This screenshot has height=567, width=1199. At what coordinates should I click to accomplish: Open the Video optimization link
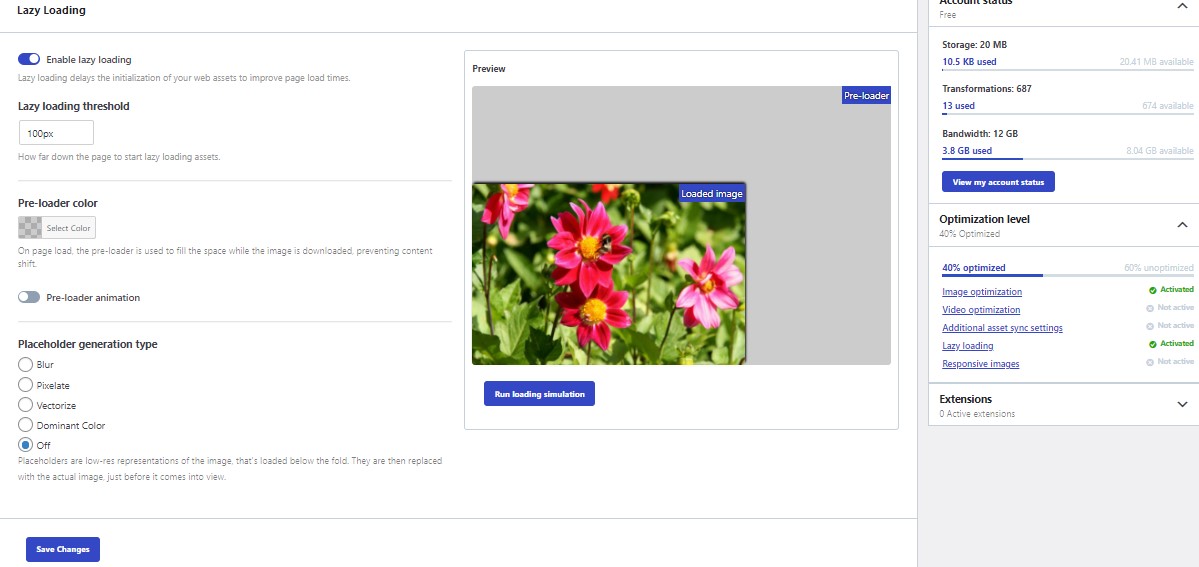(981, 310)
